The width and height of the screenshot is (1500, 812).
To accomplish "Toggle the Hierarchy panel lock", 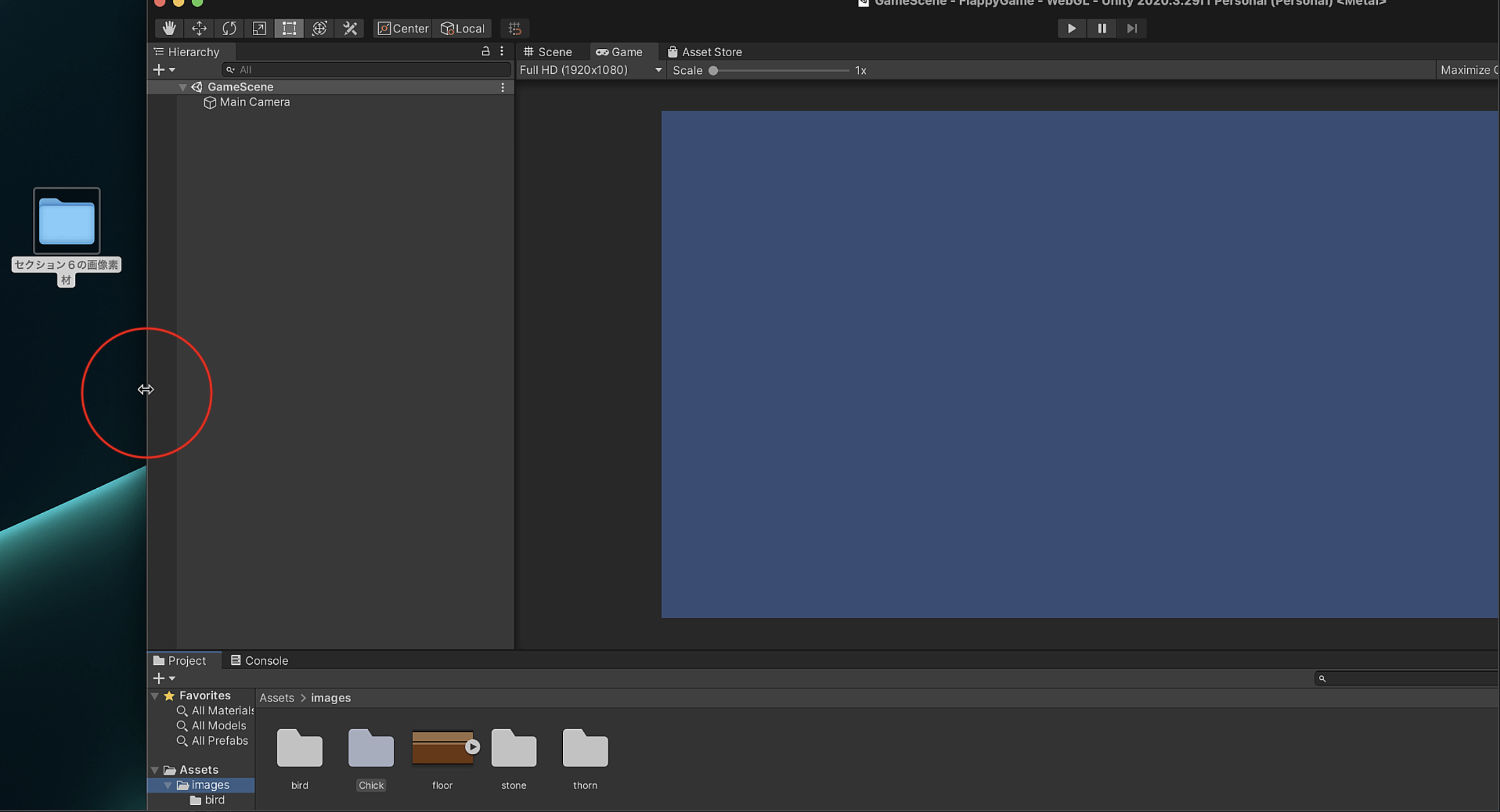I will [x=486, y=51].
